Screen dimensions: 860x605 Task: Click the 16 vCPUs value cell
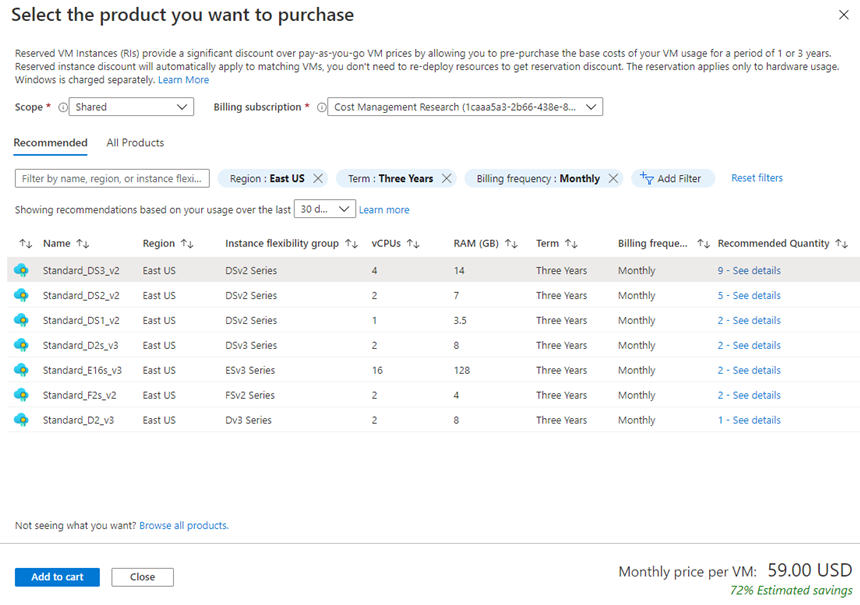click(x=377, y=370)
